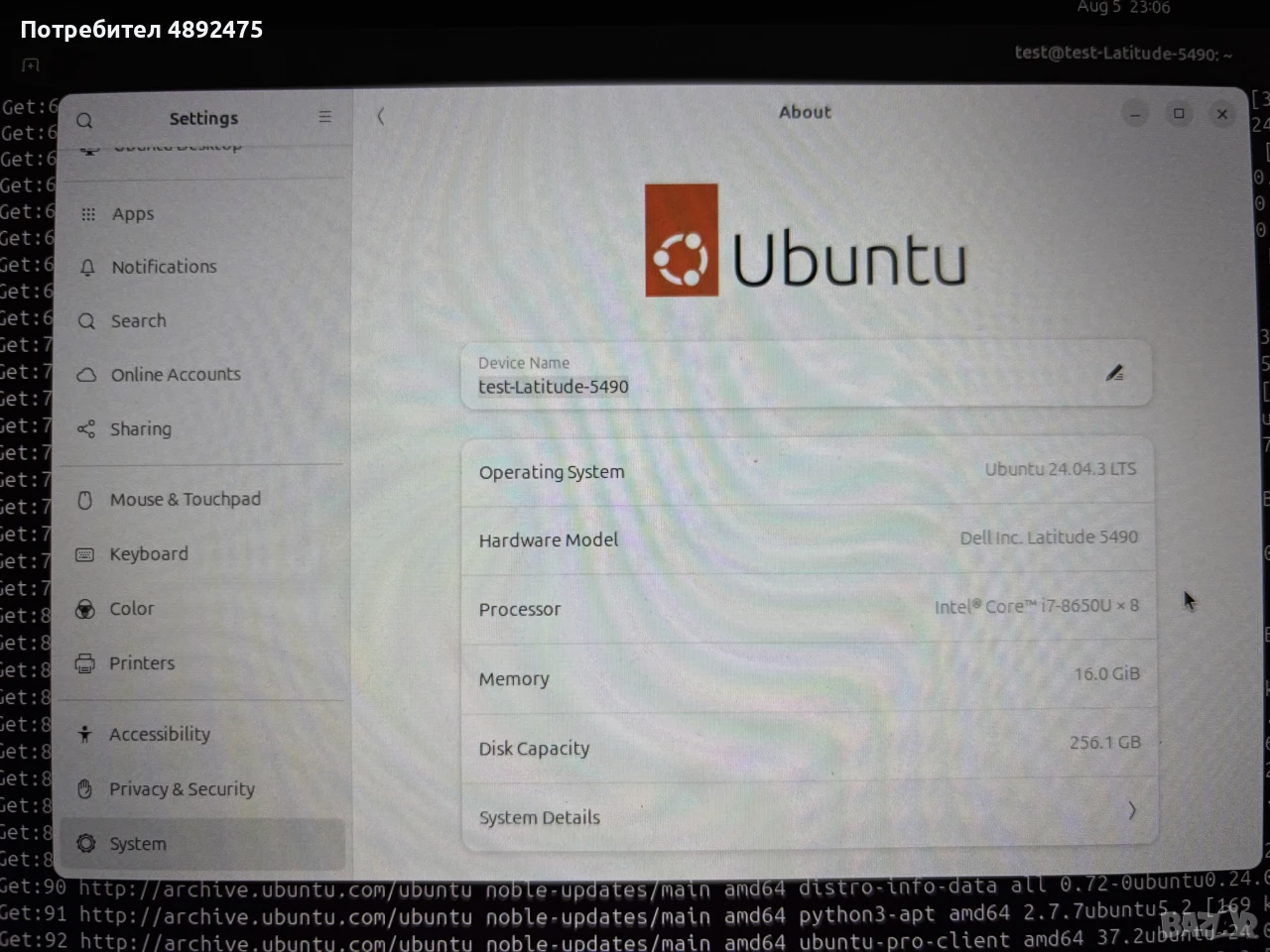1270x952 pixels.
Task: Click the Online Accounts cloud icon
Action: coord(87,375)
